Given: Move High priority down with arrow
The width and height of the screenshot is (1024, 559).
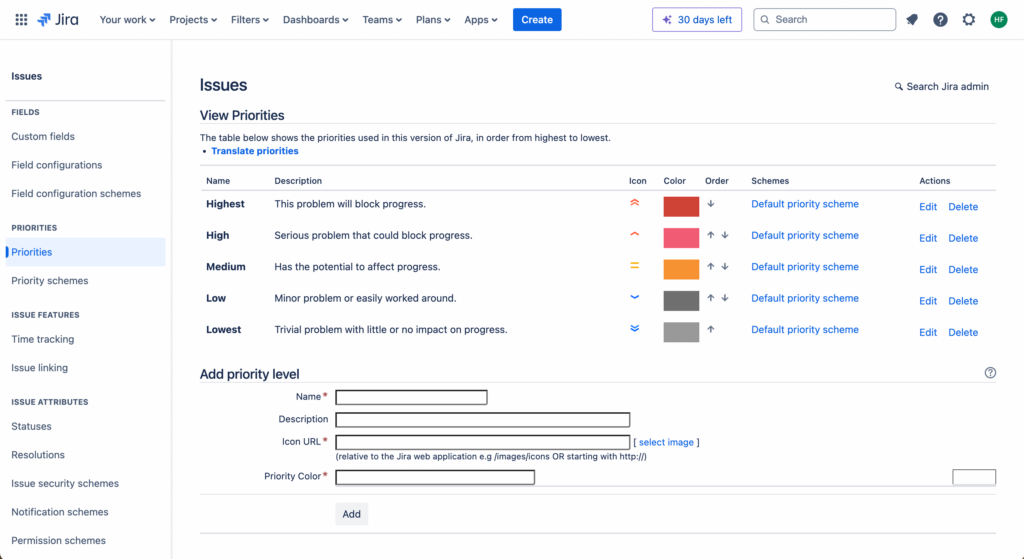Looking at the screenshot, I should (725, 235).
